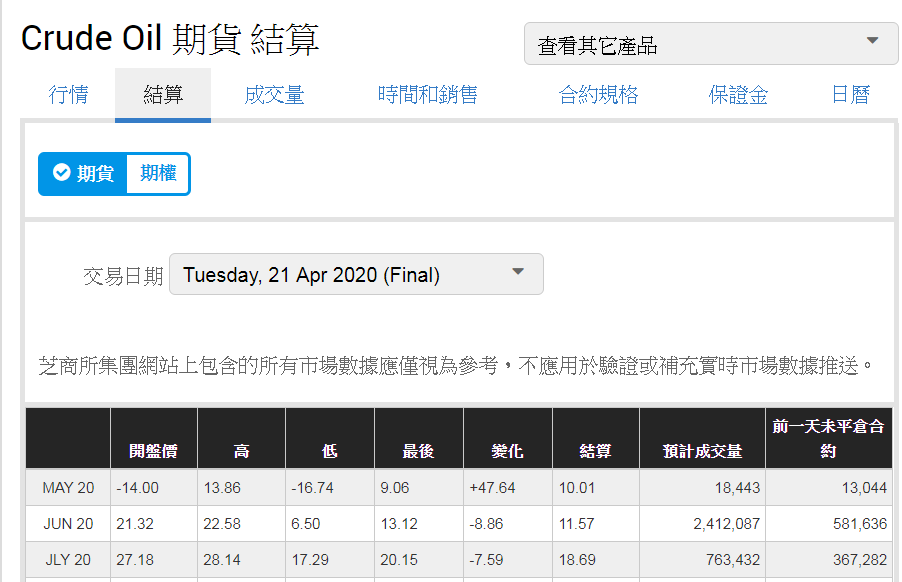Click the JUN 20 settlement value 11.57
This screenshot has width=902, height=582.
pyautogui.click(x=576, y=524)
